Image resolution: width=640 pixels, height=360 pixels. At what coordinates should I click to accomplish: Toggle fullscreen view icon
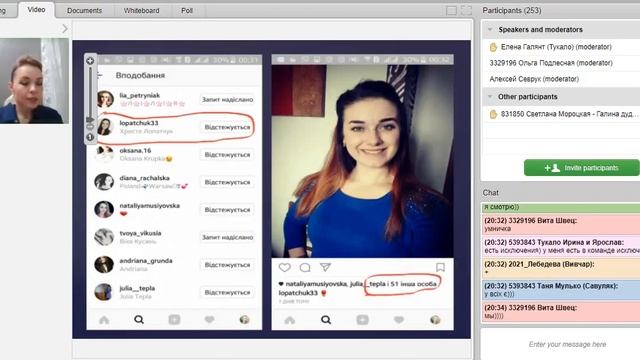tap(466, 11)
